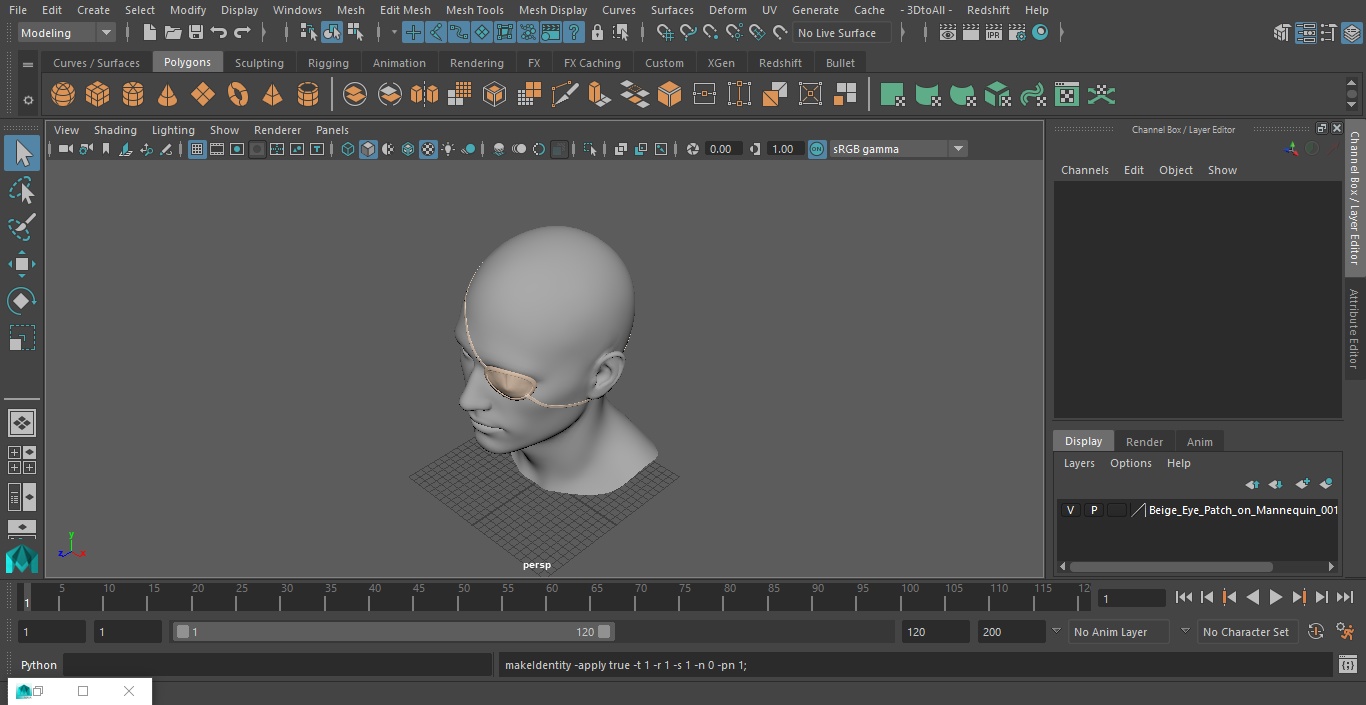This screenshot has width=1366, height=705.
Task: Open the Edit Mesh menu
Action: click(405, 10)
